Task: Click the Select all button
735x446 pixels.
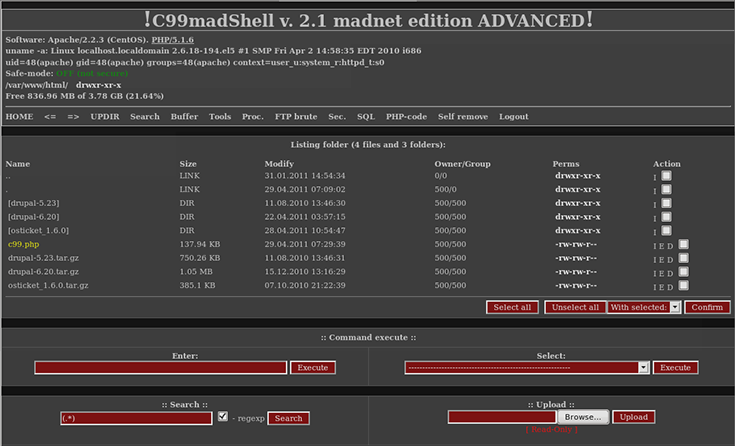Action: point(512,307)
